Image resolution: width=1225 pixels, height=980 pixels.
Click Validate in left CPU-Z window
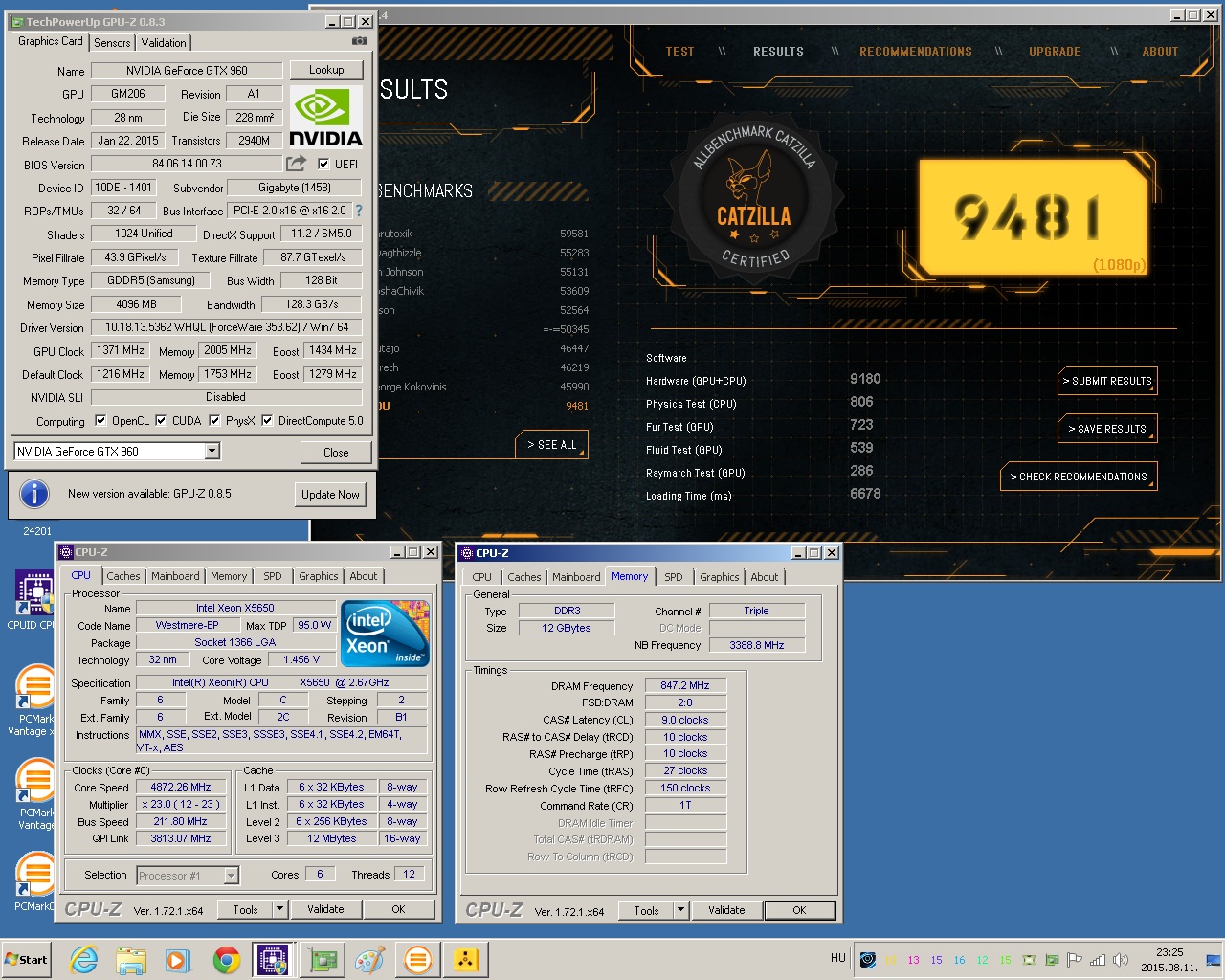[x=325, y=909]
